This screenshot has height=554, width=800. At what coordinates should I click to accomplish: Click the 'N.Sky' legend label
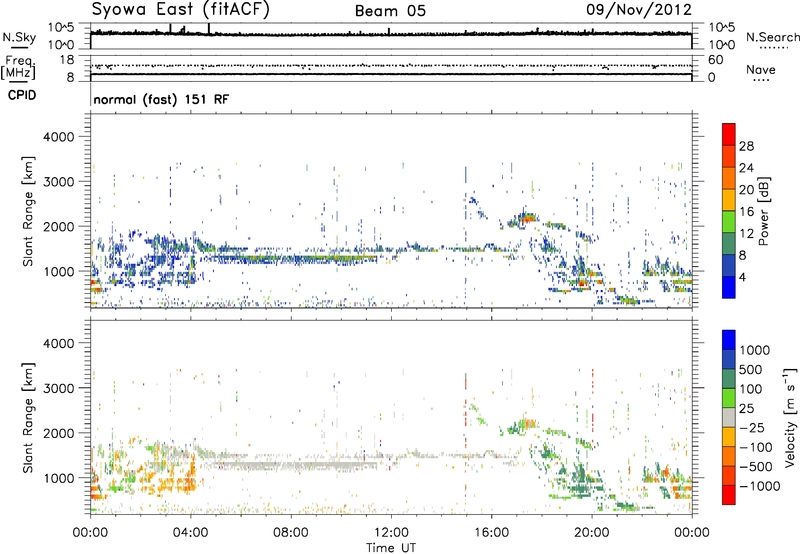pyautogui.click(x=19, y=37)
